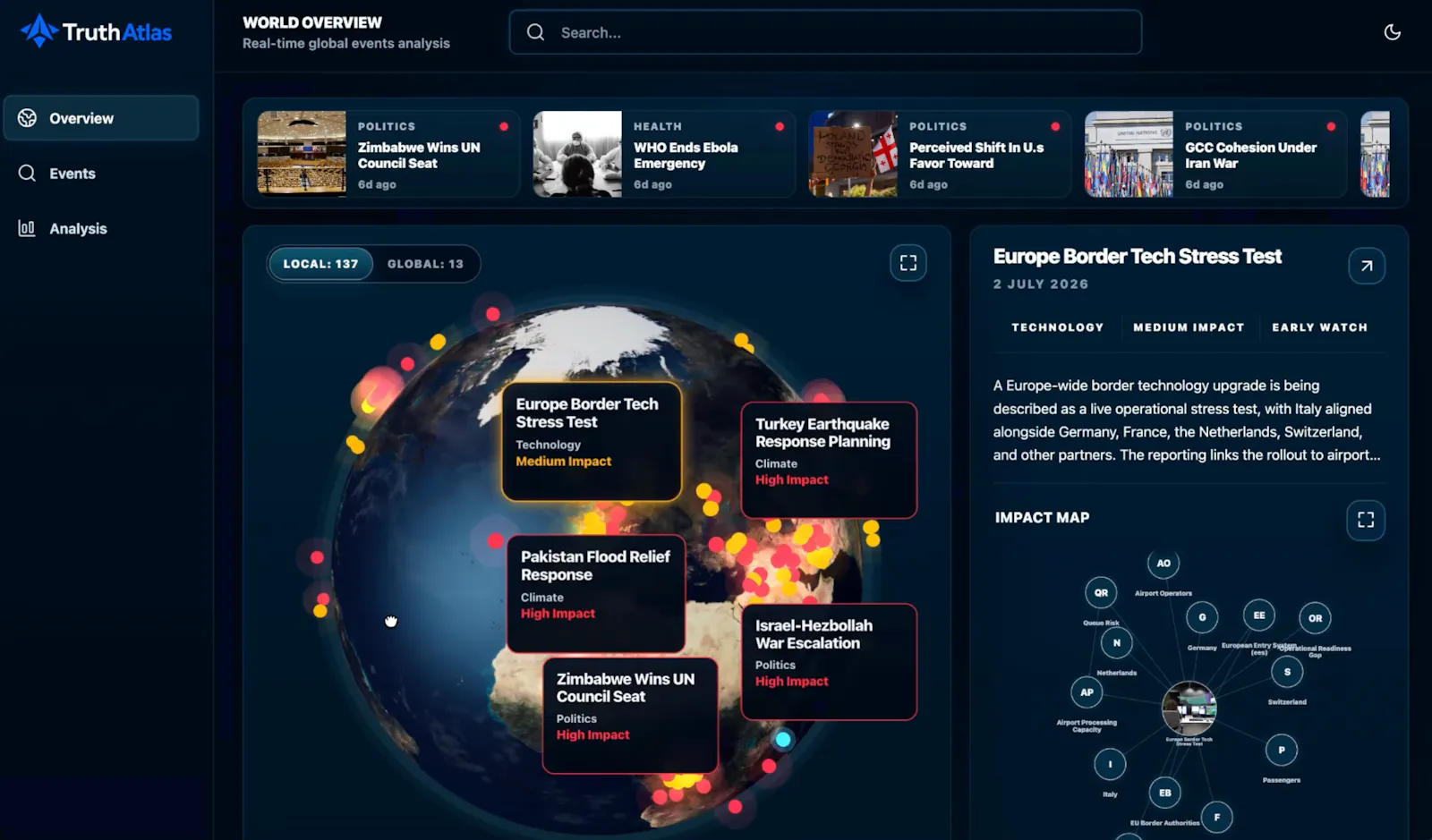
Task: Select the I Italy node
Action: click(1110, 765)
